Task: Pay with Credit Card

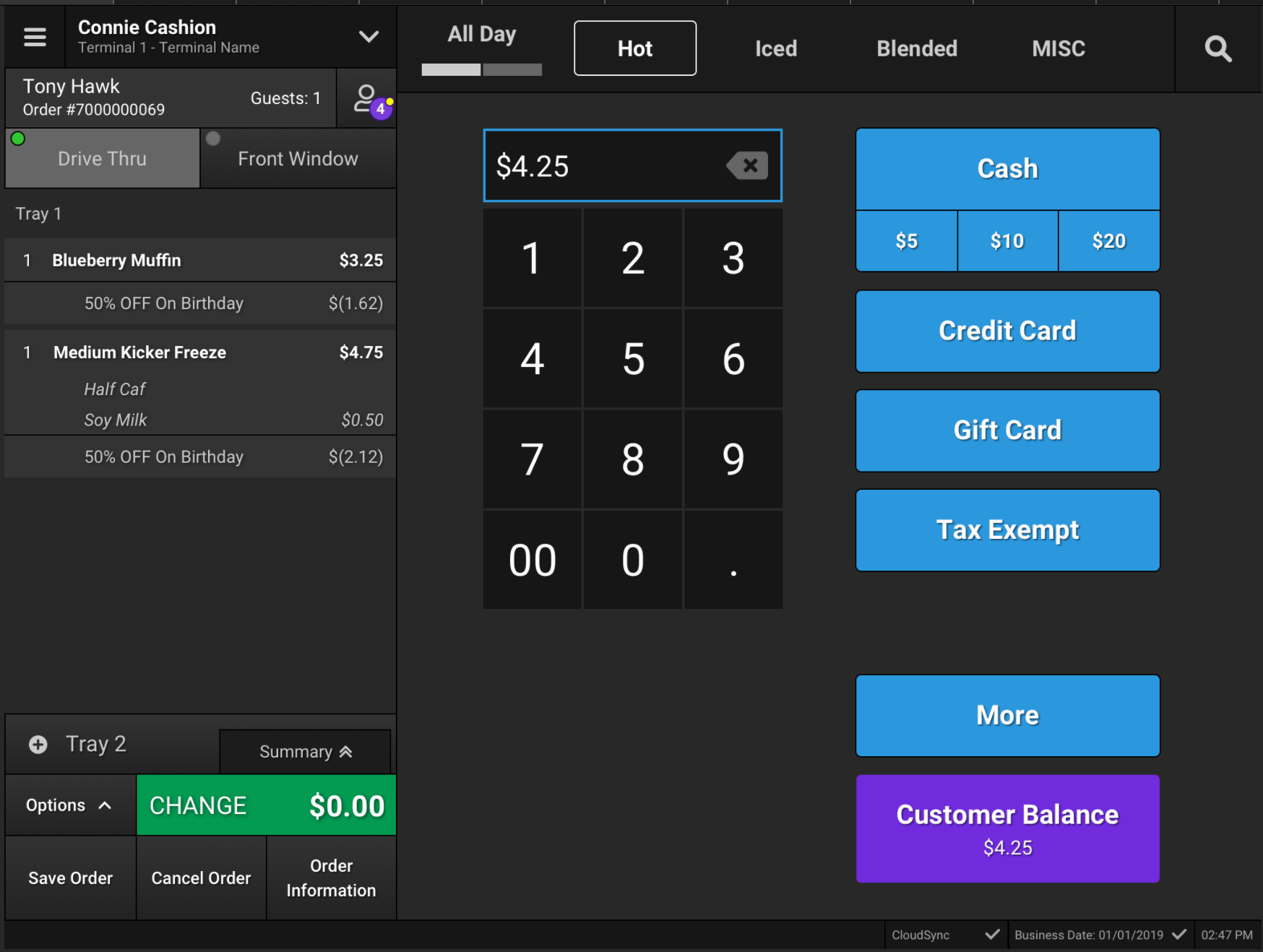Action: (1007, 332)
